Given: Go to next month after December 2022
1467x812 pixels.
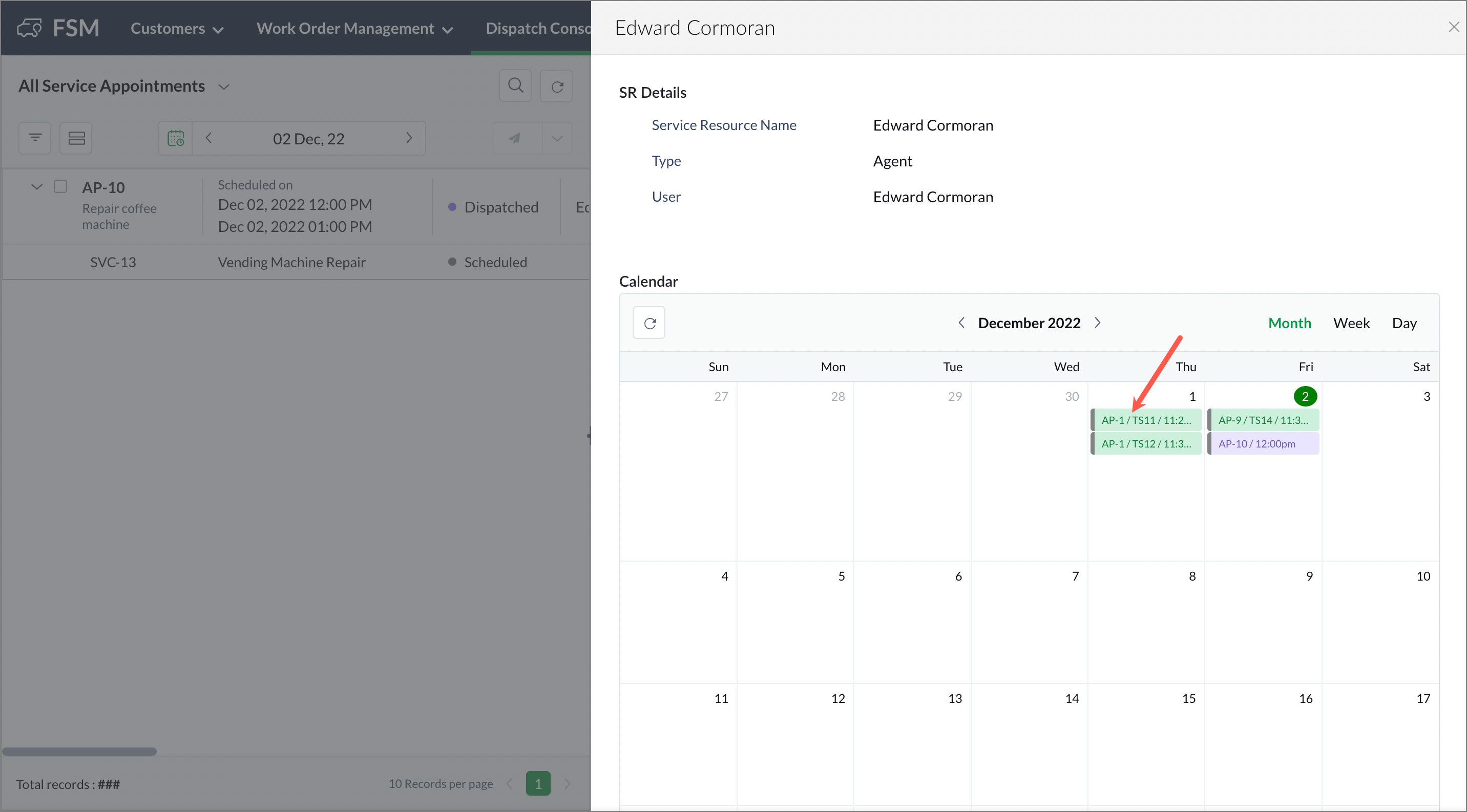Looking at the screenshot, I should pos(1098,323).
